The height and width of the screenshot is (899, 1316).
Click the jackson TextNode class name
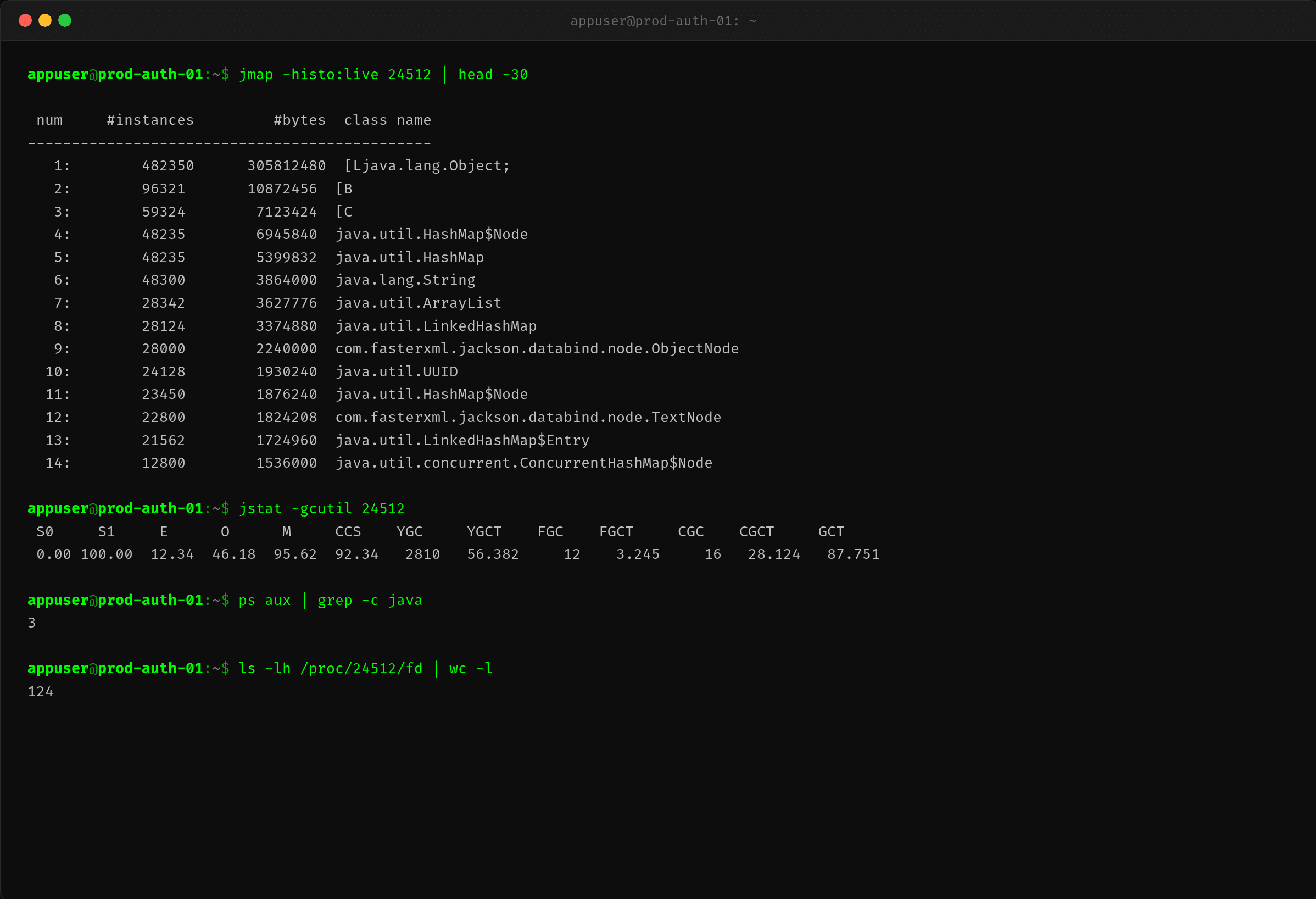tap(528, 418)
